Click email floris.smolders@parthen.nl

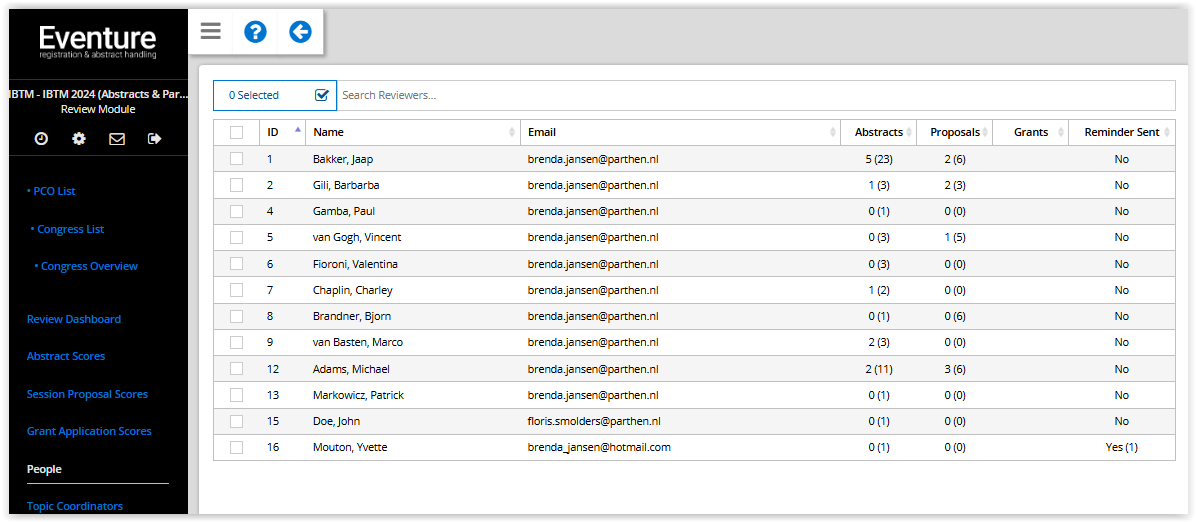tap(594, 421)
